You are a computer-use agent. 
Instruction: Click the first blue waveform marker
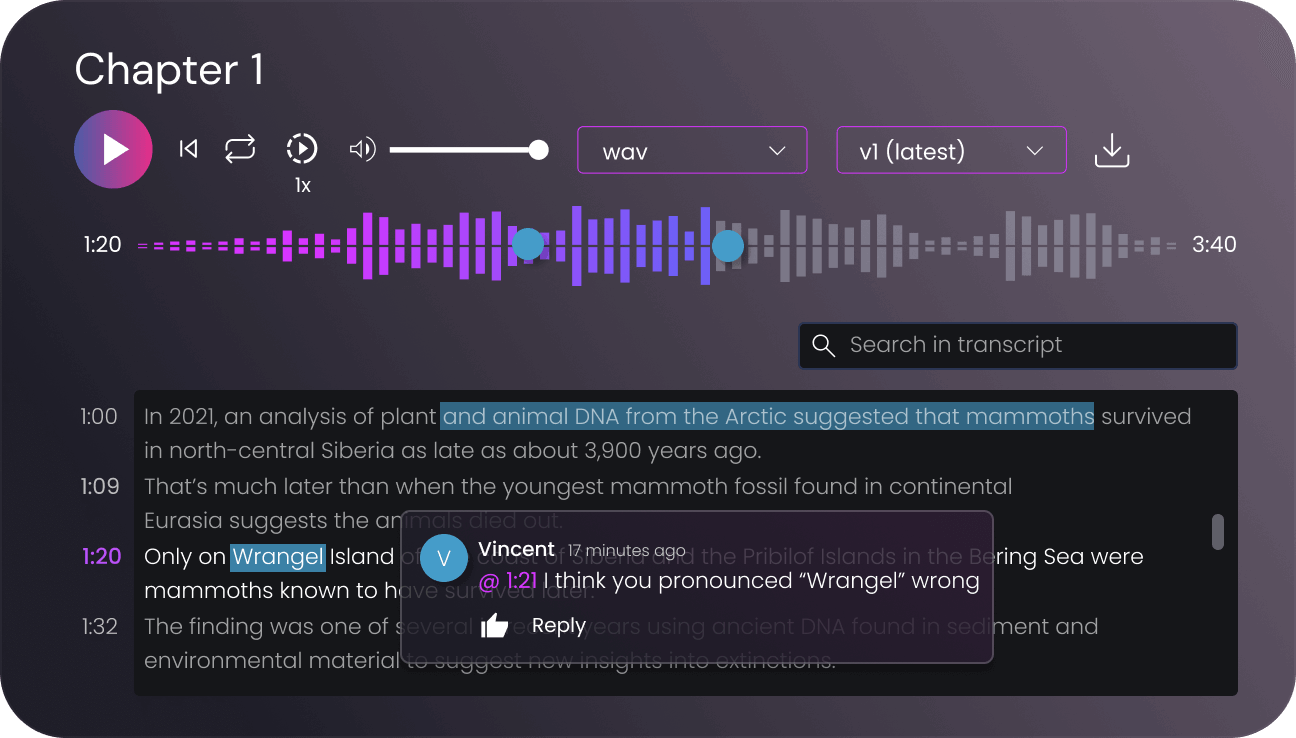pos(527,244)
